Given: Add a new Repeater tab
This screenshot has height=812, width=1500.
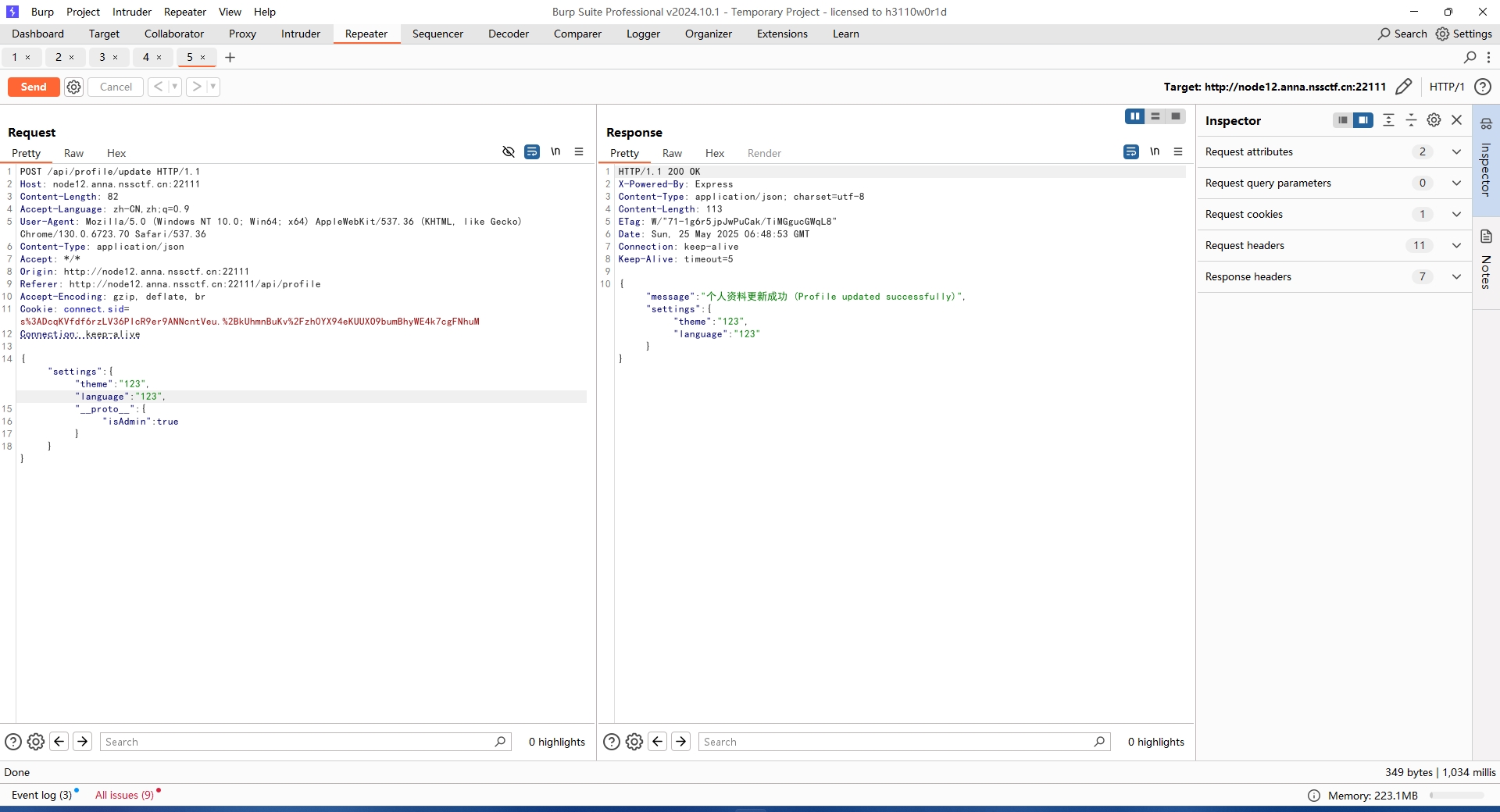Looking at the screenshot, I should (230, 57).
